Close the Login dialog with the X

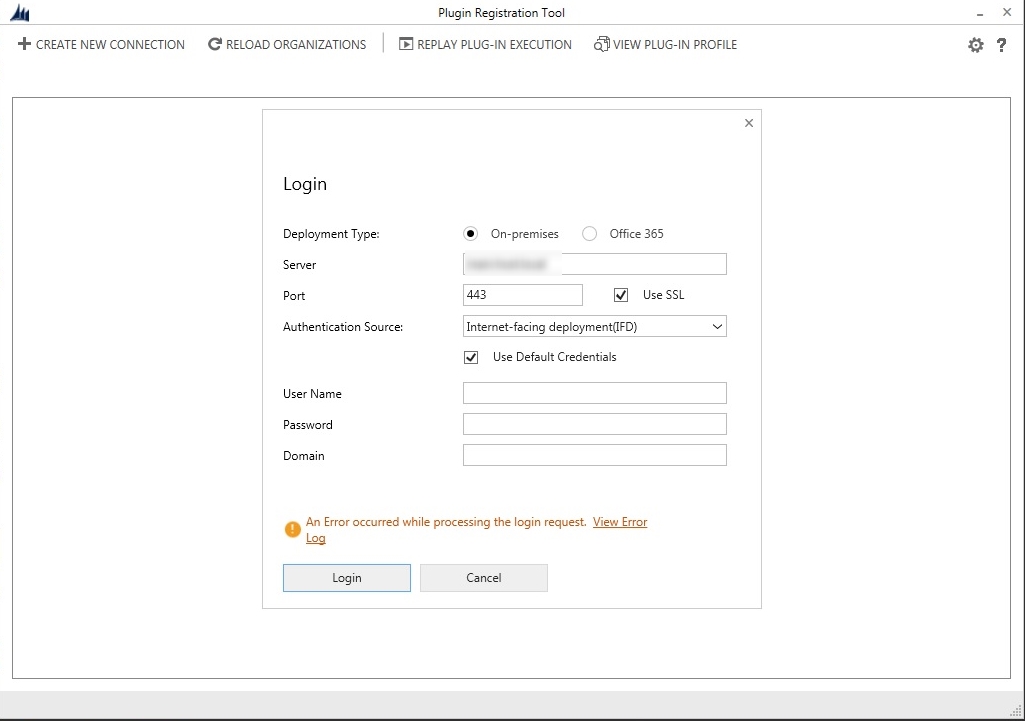(749, 123)
